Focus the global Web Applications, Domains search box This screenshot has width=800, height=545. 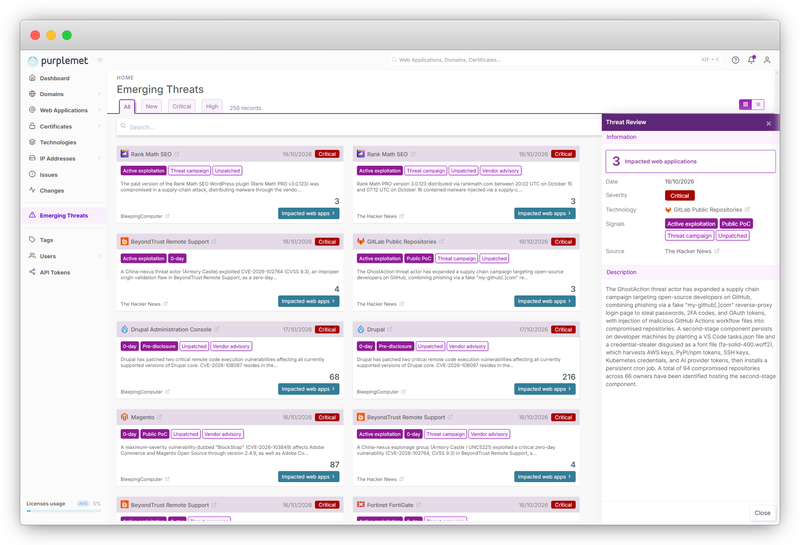click(555, 60)
